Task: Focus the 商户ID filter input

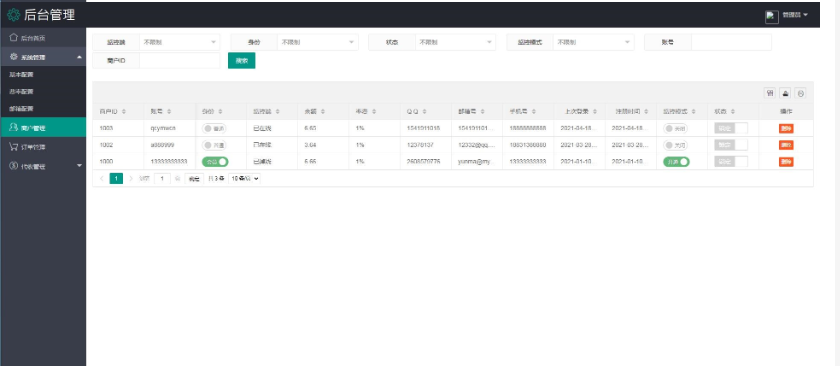Action: point(179,61)
